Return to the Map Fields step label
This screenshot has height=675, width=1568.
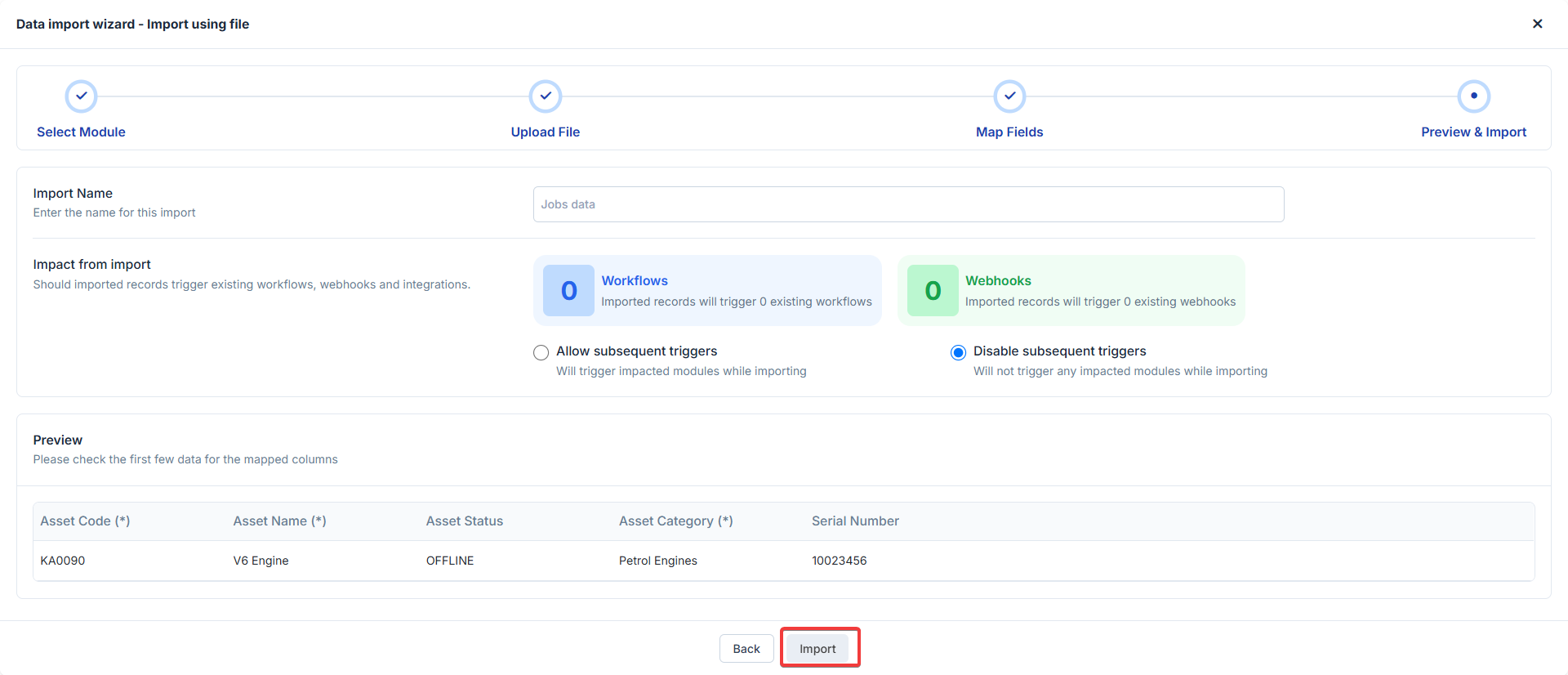click(1009, 132)
